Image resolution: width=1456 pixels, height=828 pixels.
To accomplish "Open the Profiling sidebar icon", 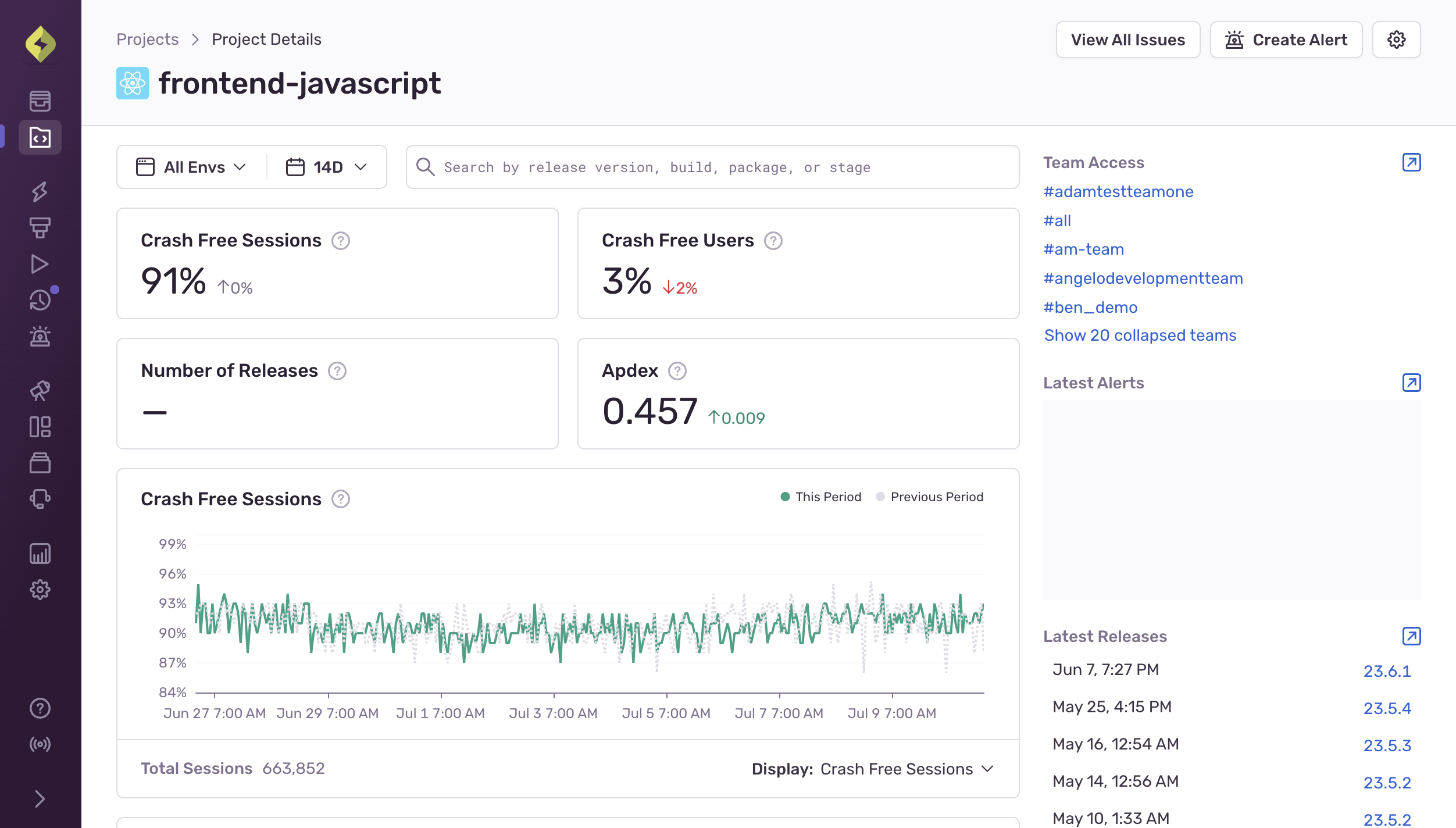I will tap(40, 228).
